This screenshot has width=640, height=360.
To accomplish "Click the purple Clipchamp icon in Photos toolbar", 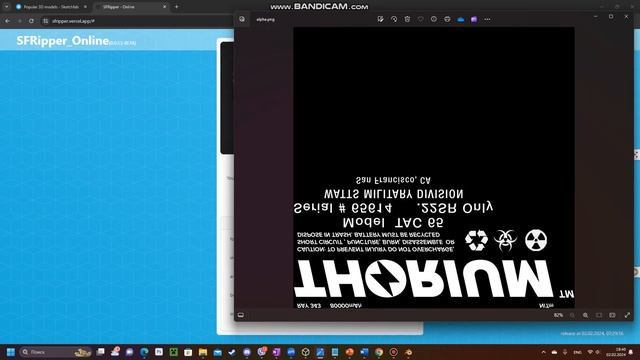I will (x=474, y=19).
